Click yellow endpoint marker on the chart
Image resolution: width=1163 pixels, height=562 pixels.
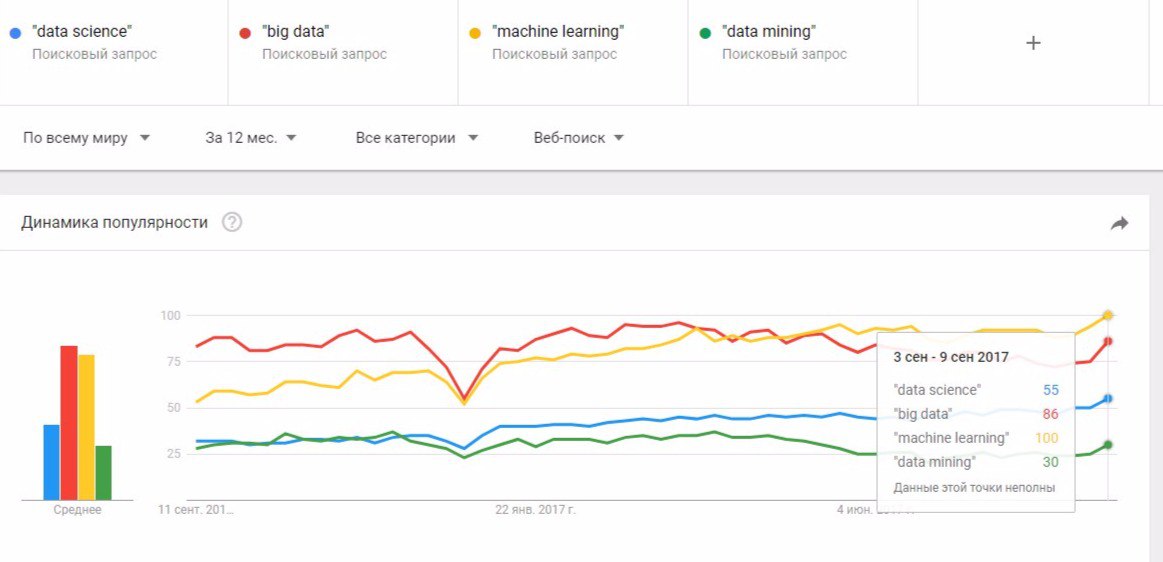pos(1108,315)
